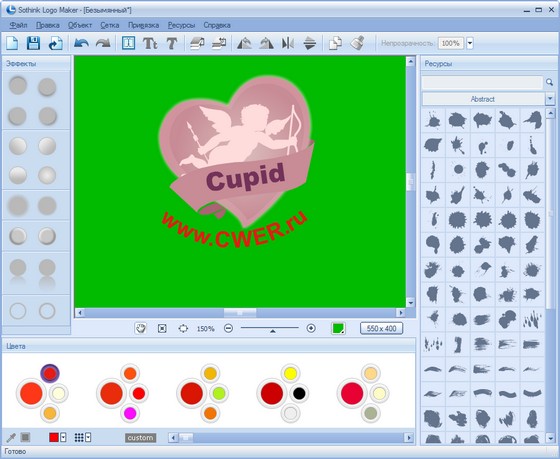560x459 pixels.
Task: Open the Привязка menu
Action: pos(144,25)
